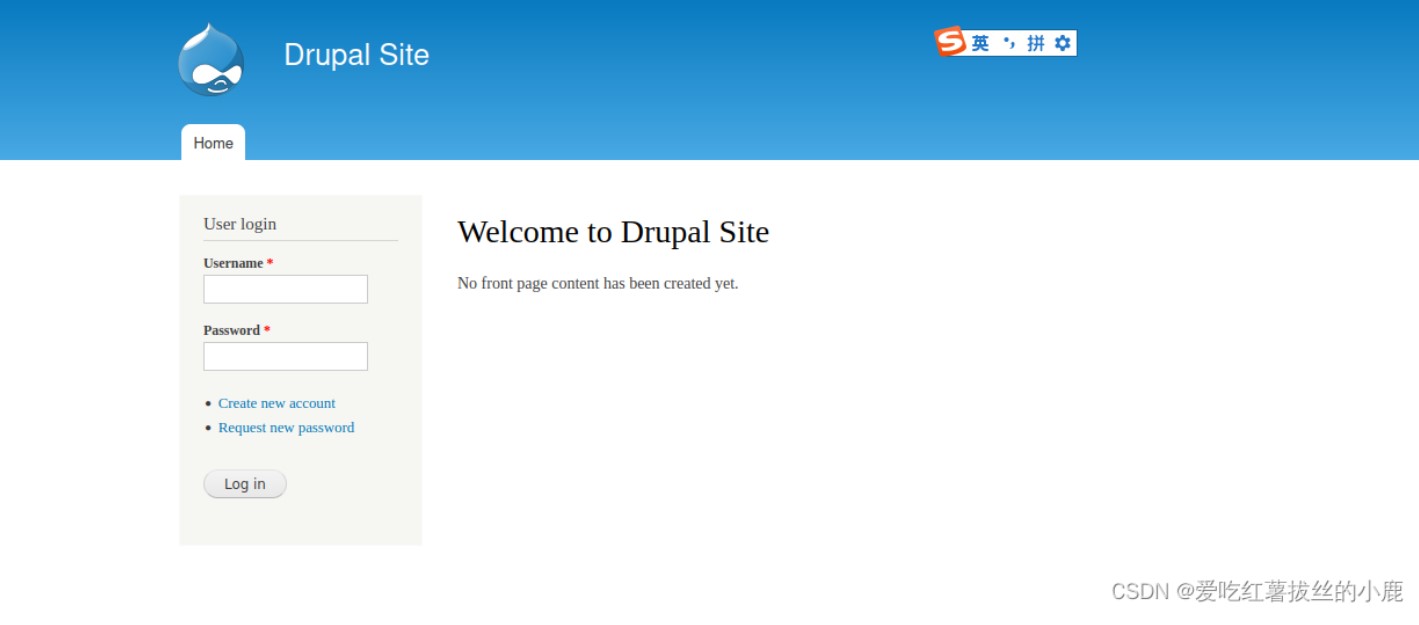Click the 'No front page content' message
1419x625 pixels.
point(597,283)
